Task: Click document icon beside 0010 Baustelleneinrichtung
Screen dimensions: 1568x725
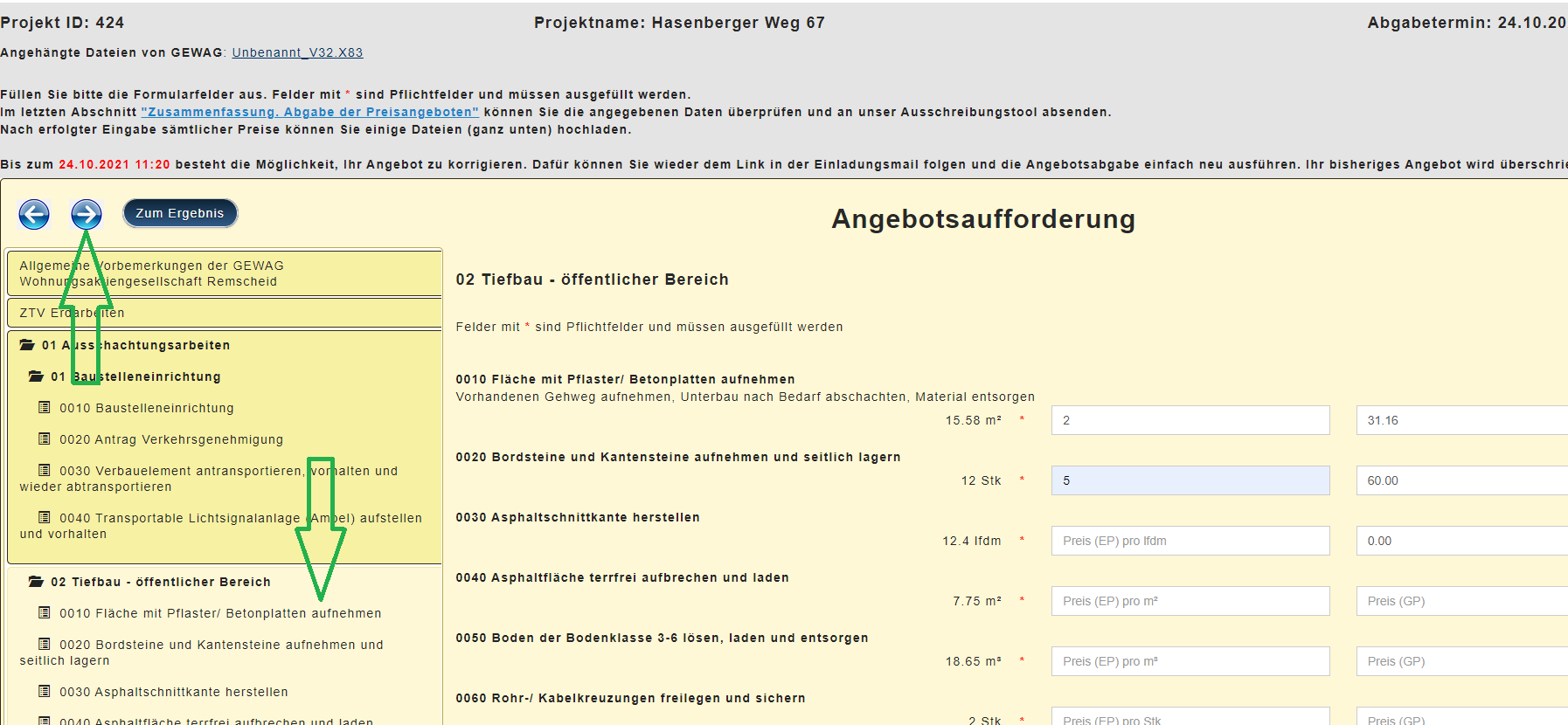Action: (x=45, y=408)
